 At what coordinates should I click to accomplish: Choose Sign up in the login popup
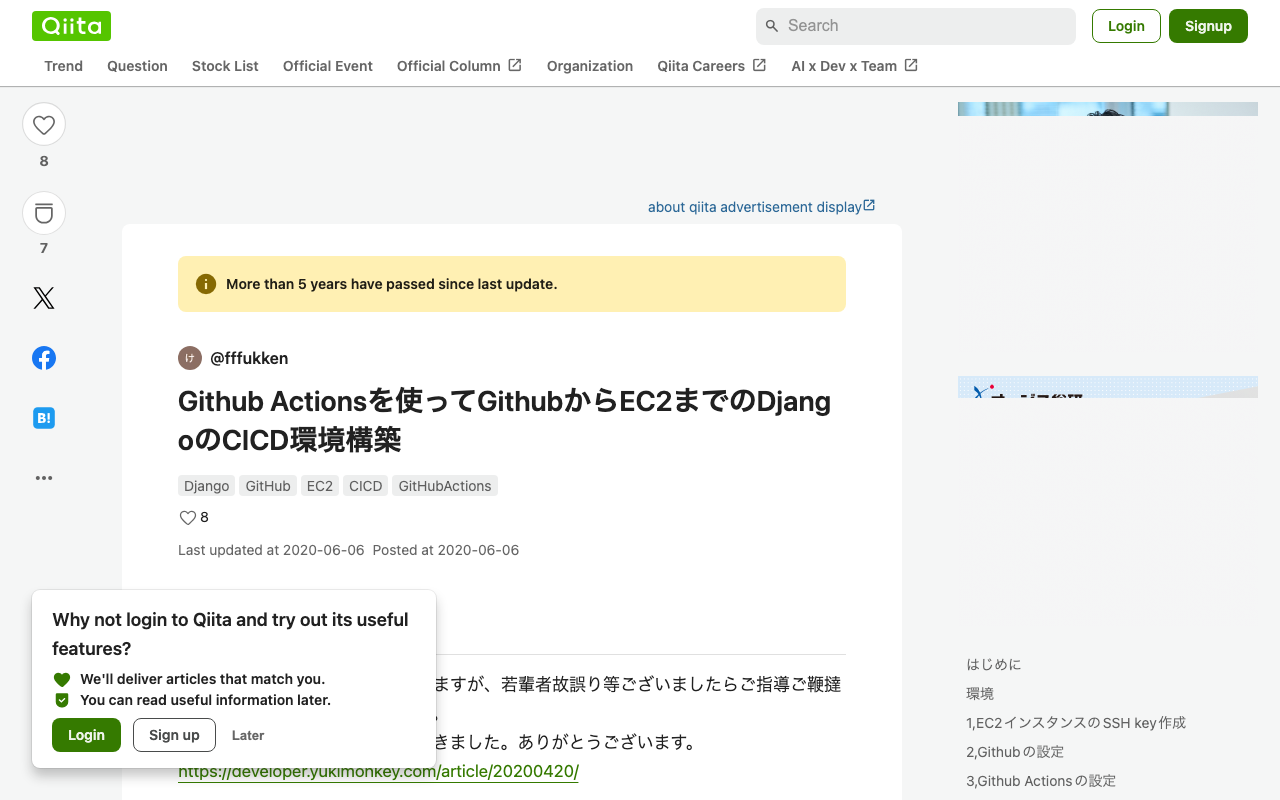[x=174, y=735]
